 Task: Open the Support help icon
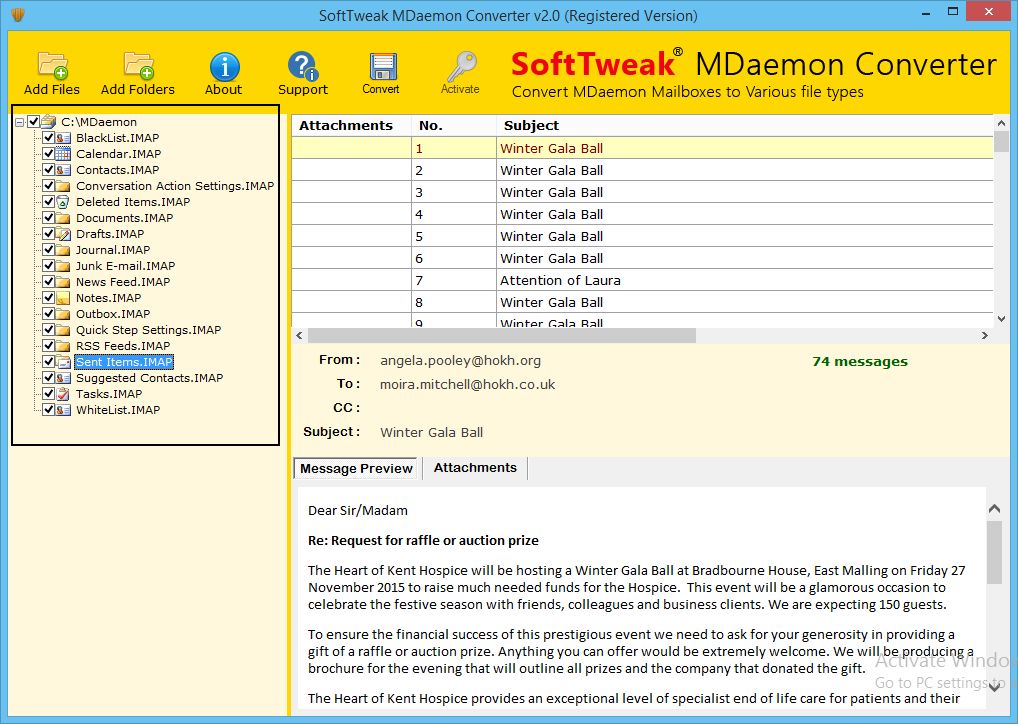point(303,66)
